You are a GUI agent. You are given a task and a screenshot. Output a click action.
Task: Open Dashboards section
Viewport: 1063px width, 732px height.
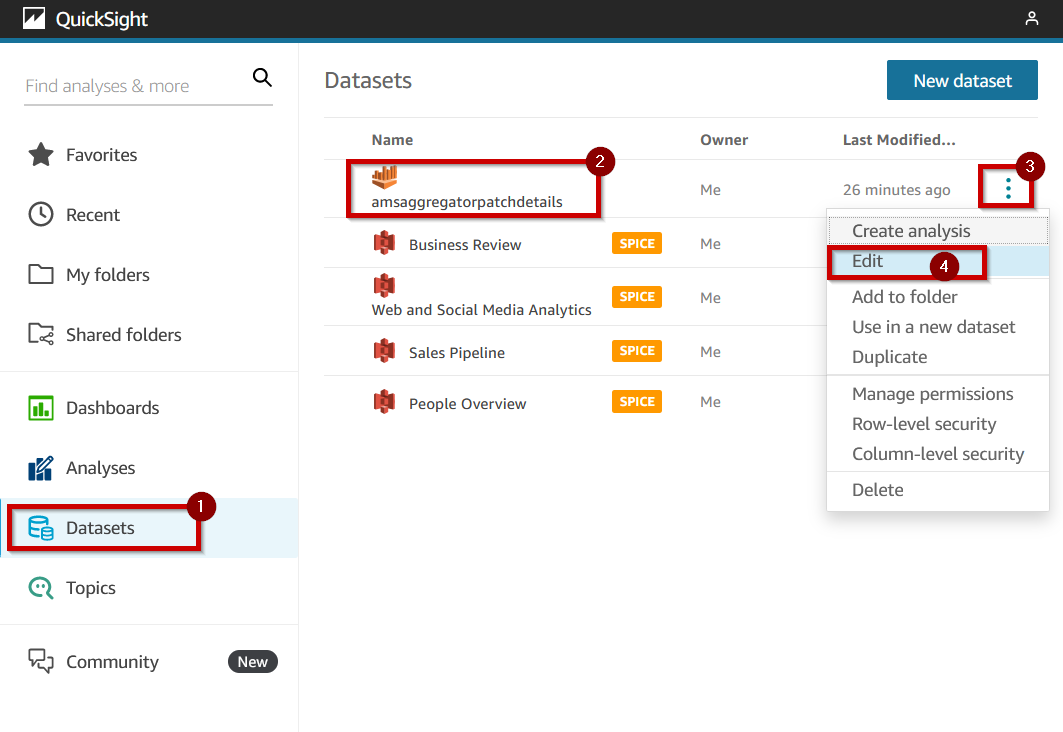(113, 408)
